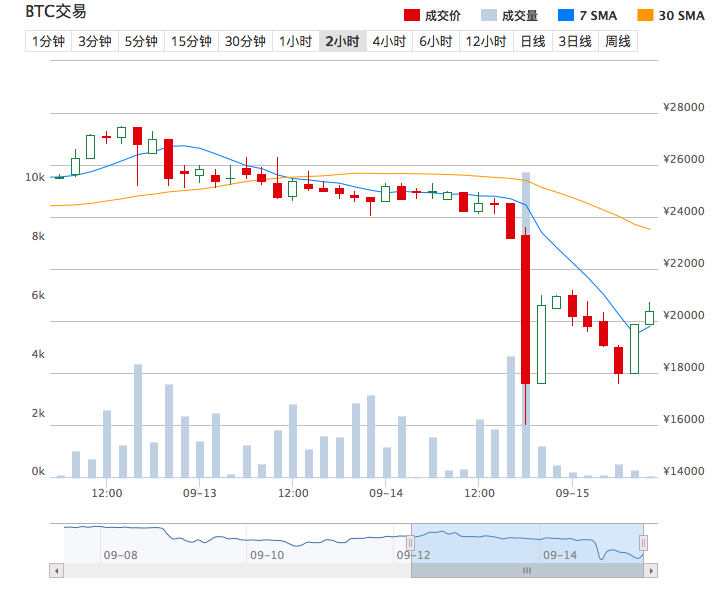Click the ¥14000 price axis label
This screenshot has height=595, width=723.
[684, 471]
